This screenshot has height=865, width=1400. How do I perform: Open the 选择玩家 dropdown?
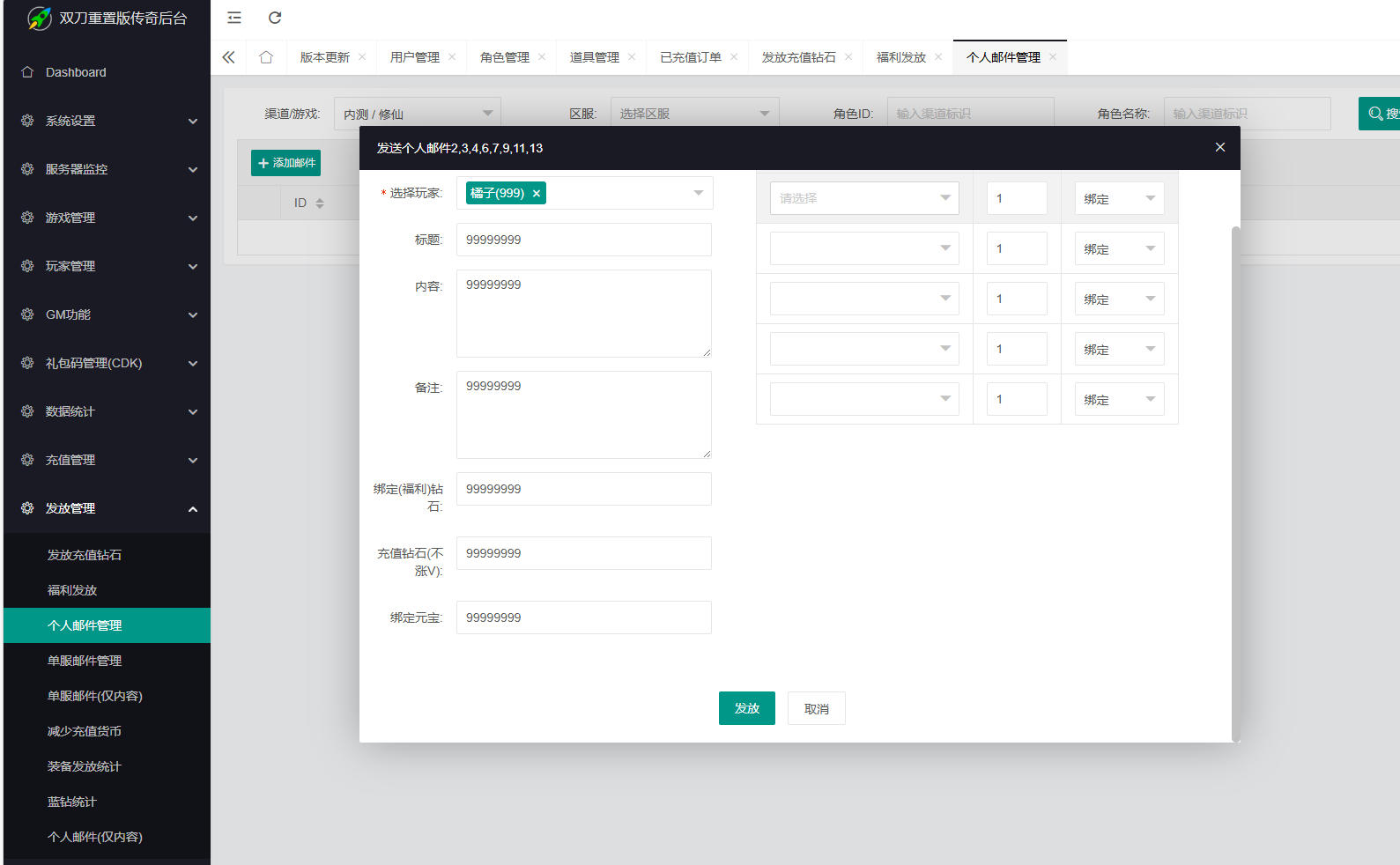[698, 193]
